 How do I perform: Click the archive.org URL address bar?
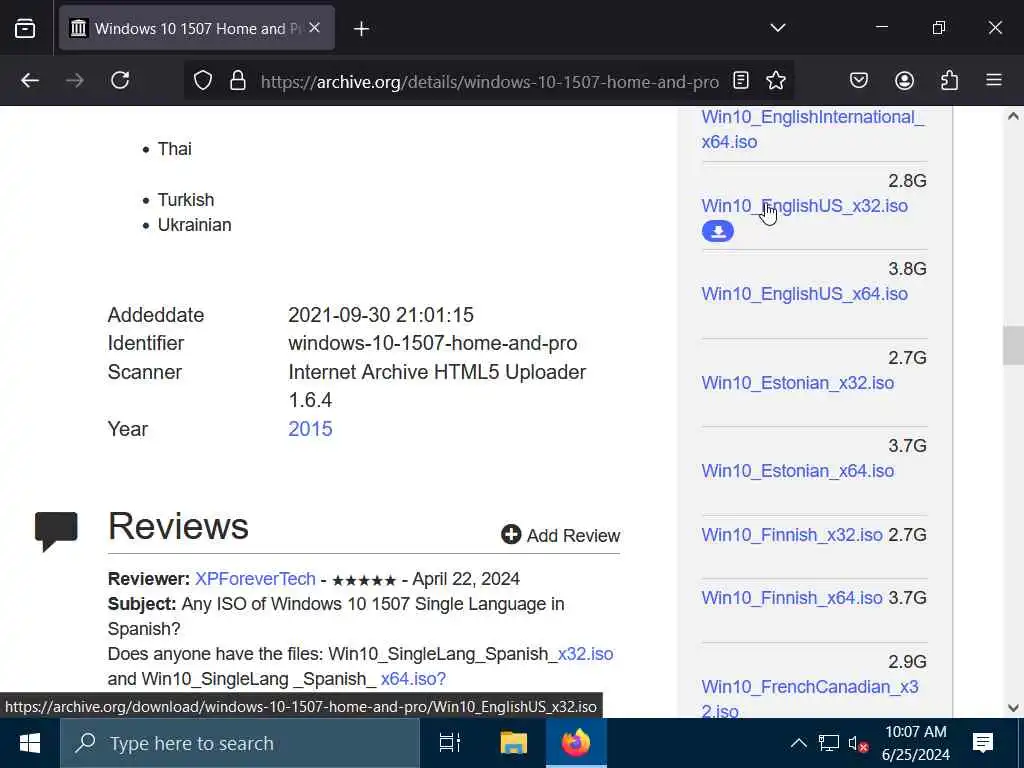[x=490, y=82]
